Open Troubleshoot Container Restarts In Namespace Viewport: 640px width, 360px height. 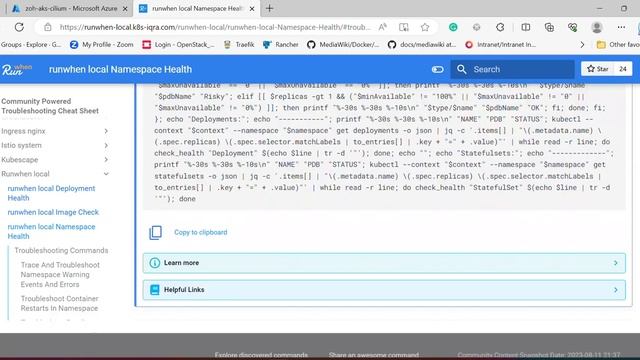tap(60, 303)
